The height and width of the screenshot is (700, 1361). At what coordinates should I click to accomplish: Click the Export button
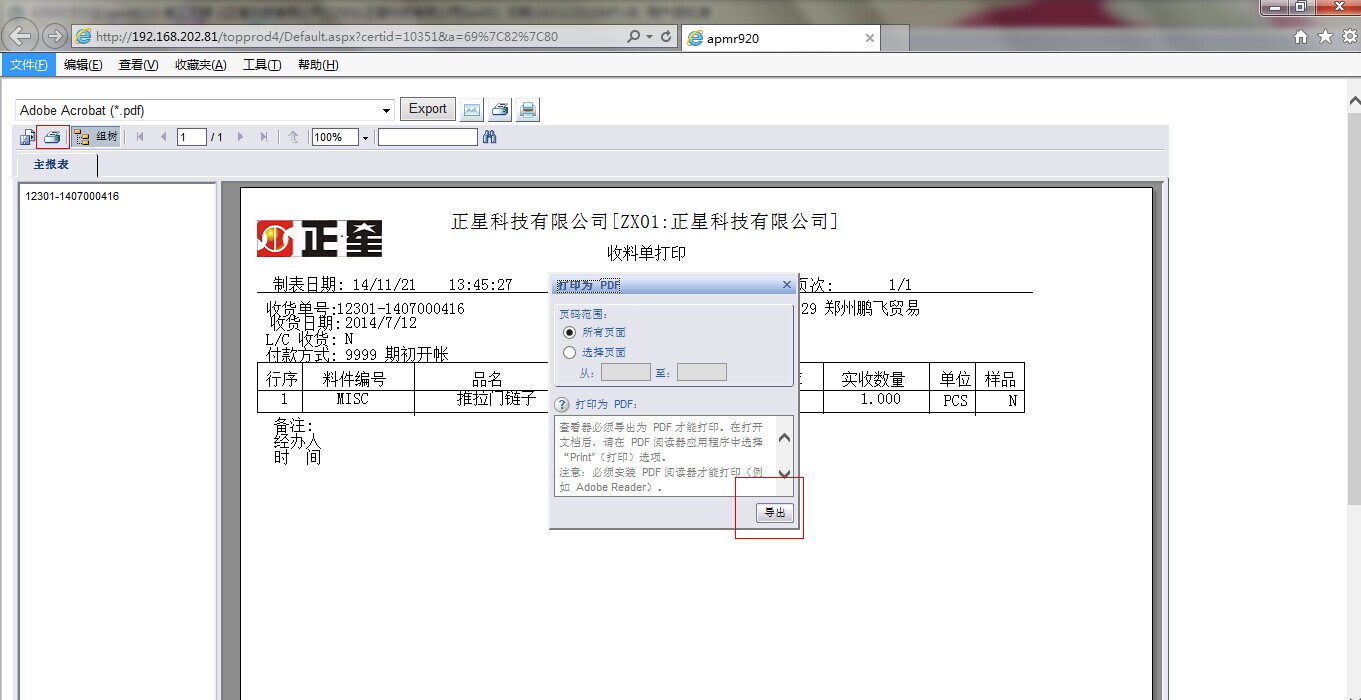(x=427, y=109)
